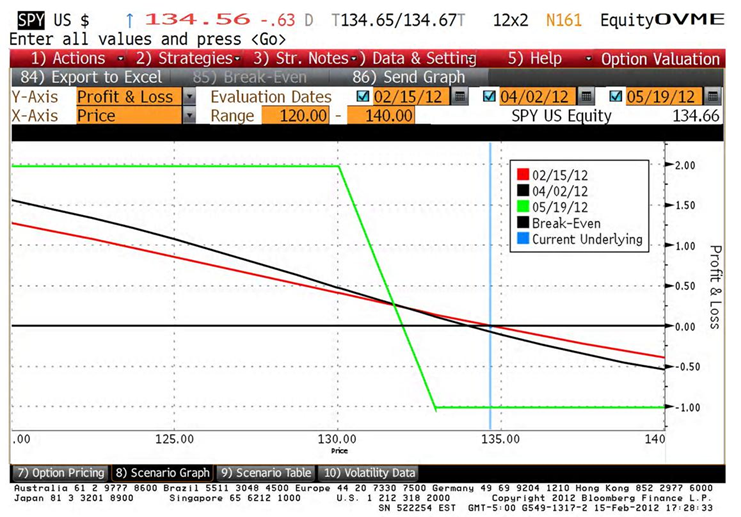
Task: Uncheck the 05/19/12 evaluation date checkbox
Action: pos(615,96)
